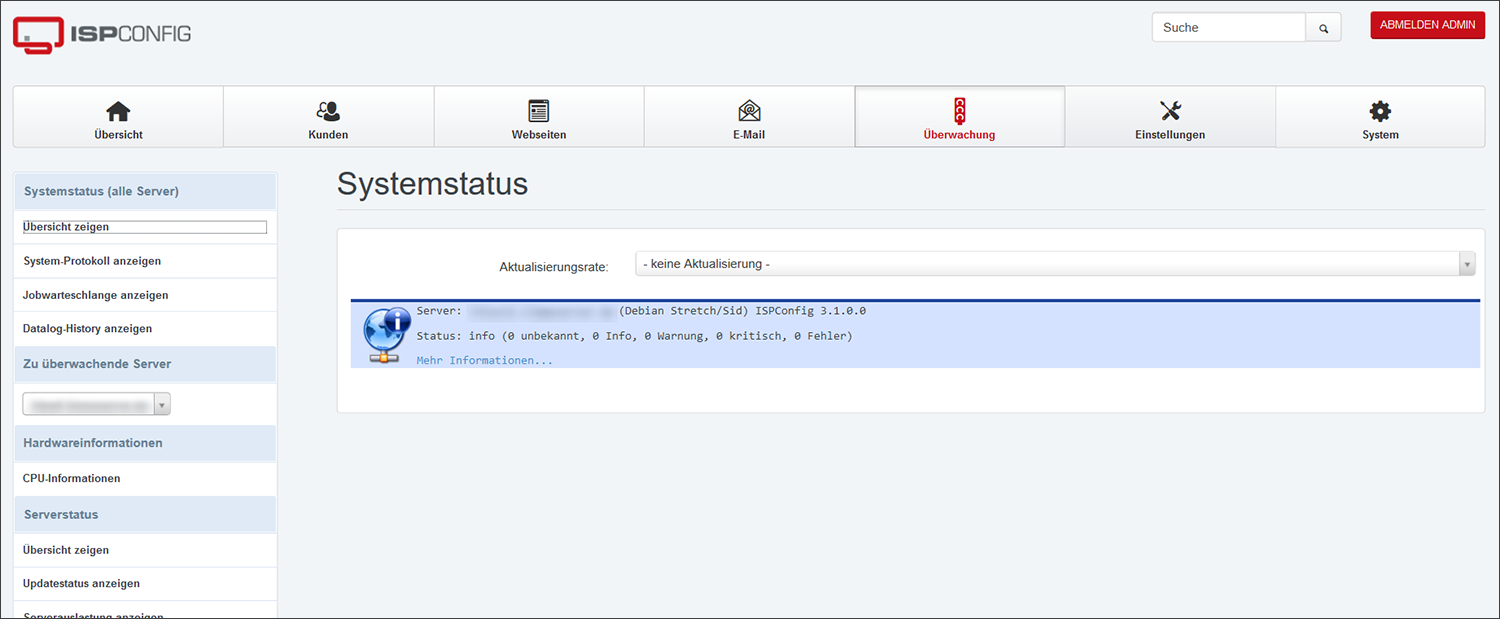The width and height of the screenshot is (1500, 619).
Task: Click the Webseiten page icon
Action: 539,111
